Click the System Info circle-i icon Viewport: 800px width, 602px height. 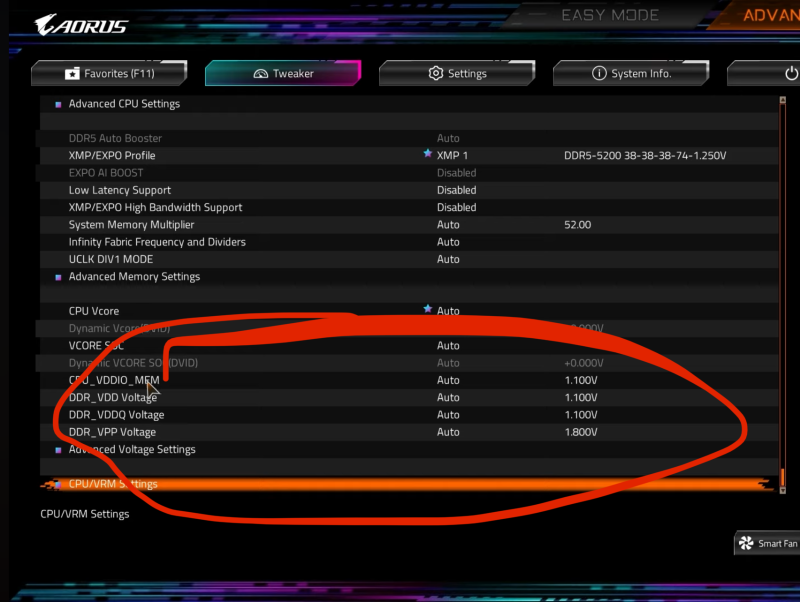(x=599, y=73)
